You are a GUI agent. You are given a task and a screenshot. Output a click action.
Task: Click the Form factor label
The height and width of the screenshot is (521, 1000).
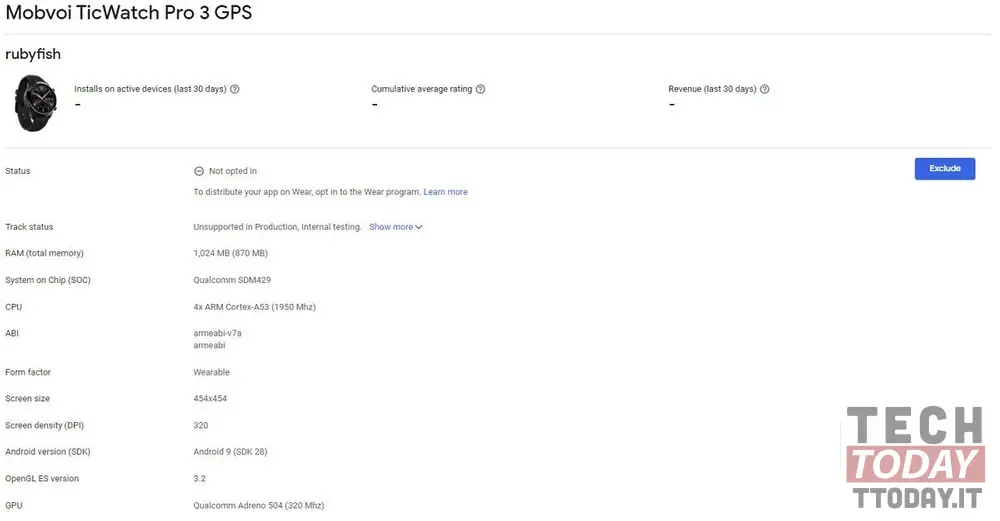(x=28, y=372)
